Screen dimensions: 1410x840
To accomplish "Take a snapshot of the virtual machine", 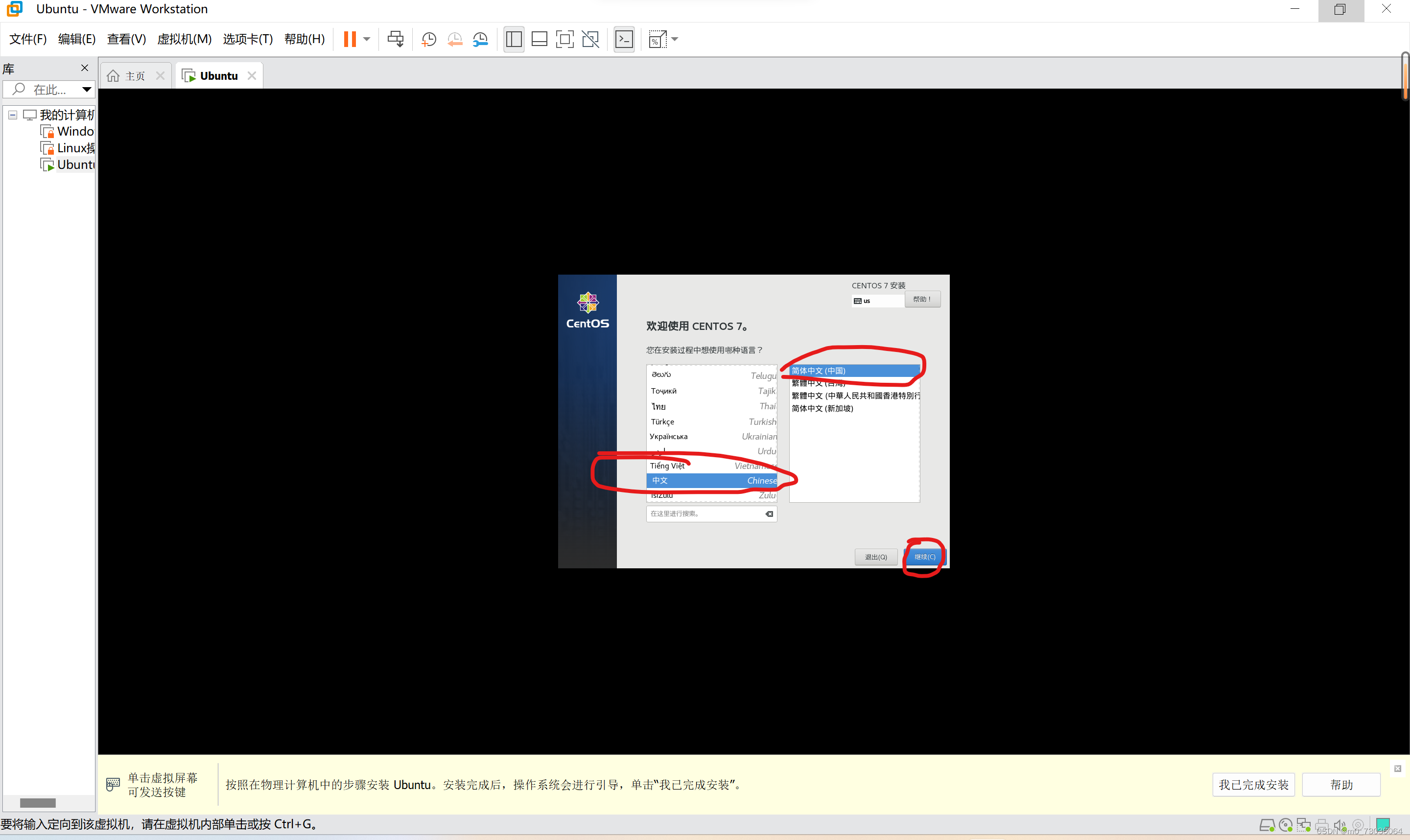I will pyautogui.click(x=428, y=39).
